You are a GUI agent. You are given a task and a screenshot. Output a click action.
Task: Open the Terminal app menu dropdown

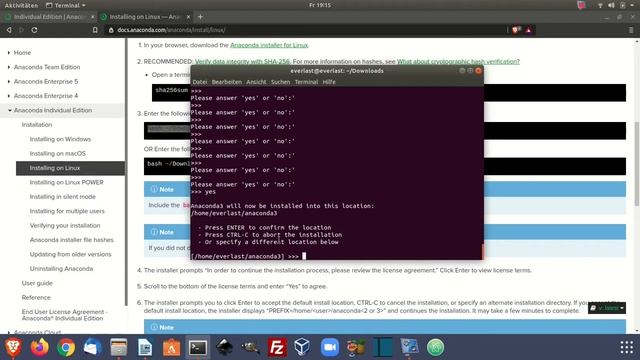66,5
